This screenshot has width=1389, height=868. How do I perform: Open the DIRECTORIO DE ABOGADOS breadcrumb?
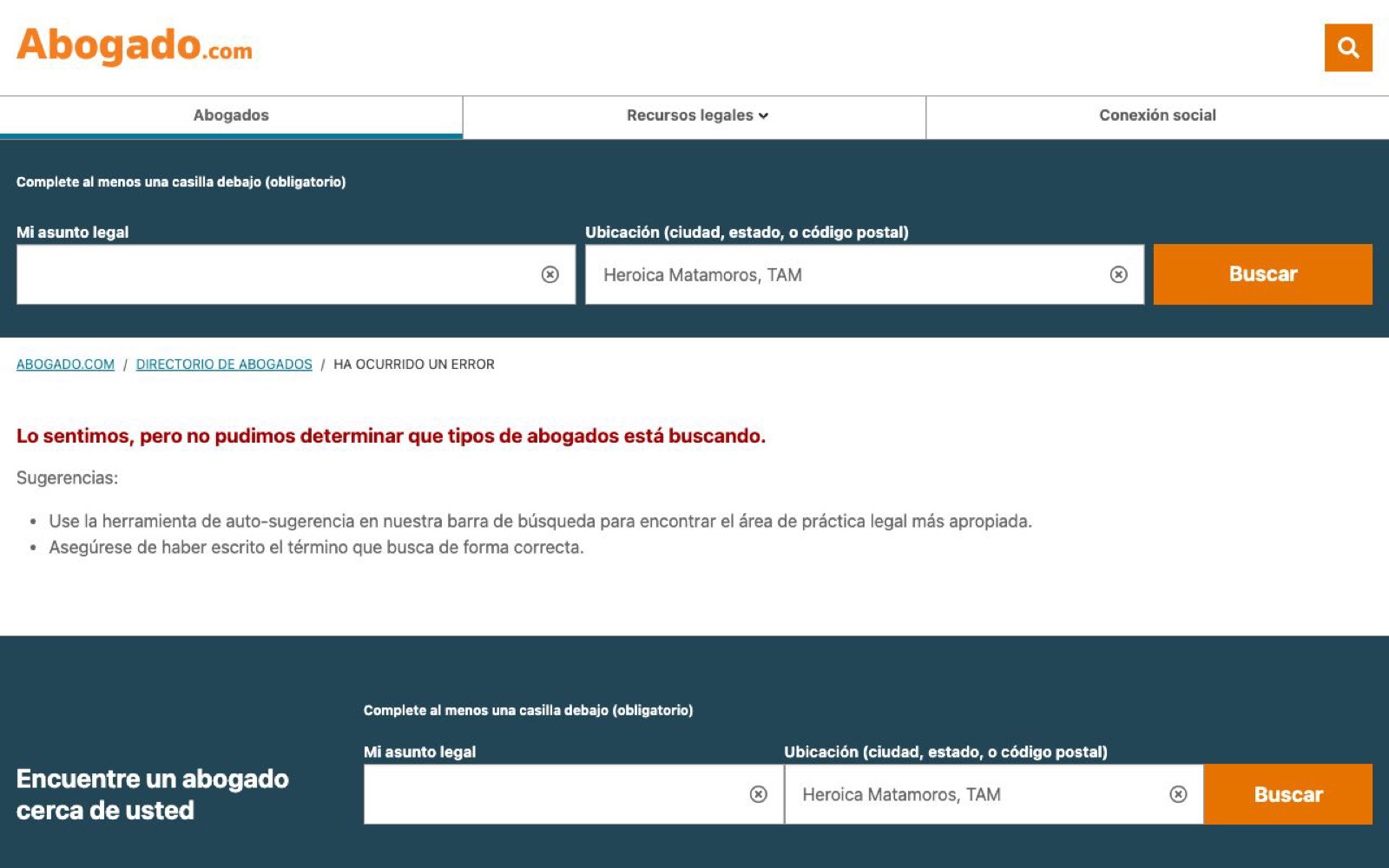click(224, 365)
